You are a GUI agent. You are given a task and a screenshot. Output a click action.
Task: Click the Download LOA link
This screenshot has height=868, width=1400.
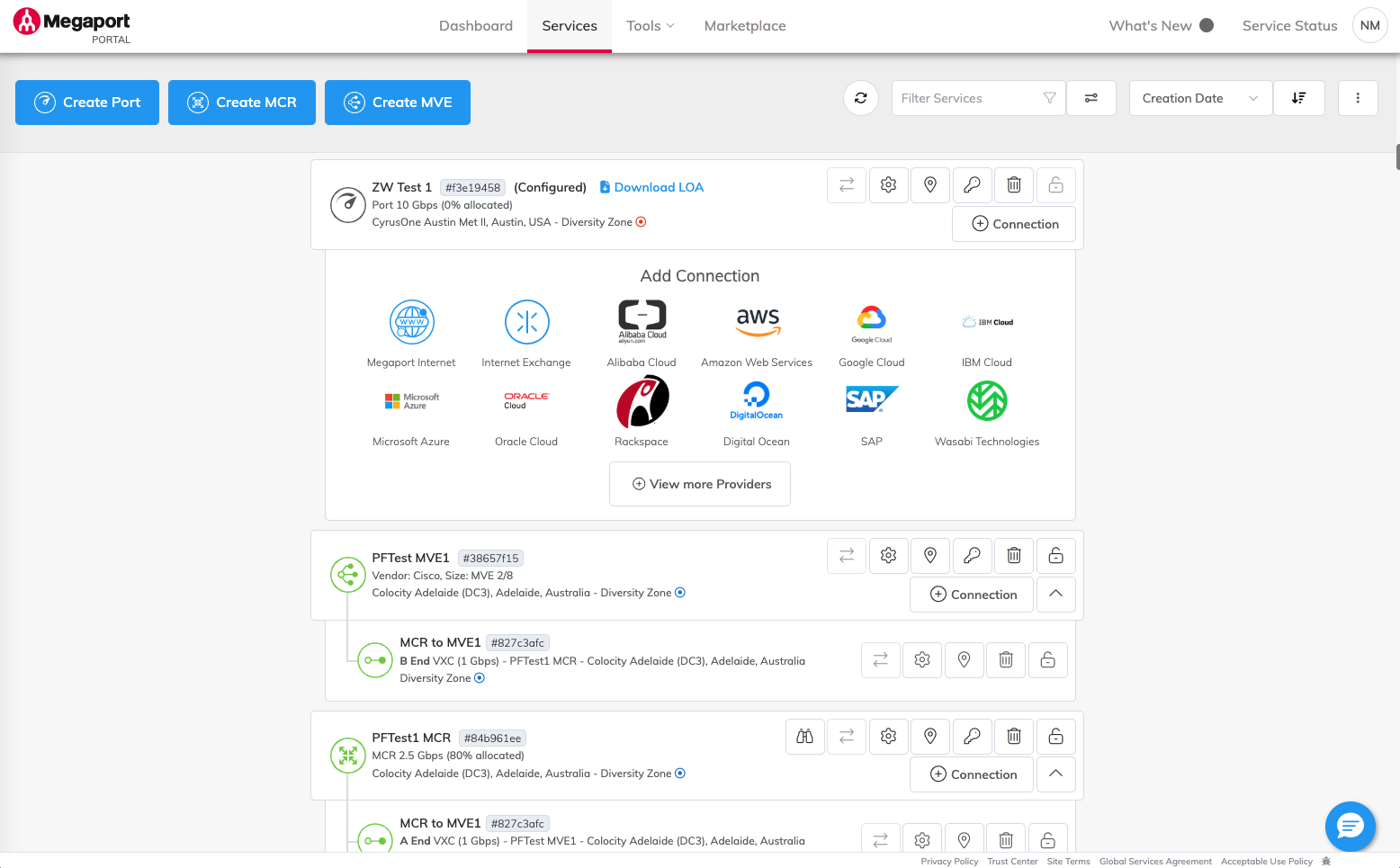(x=651, y=187)
